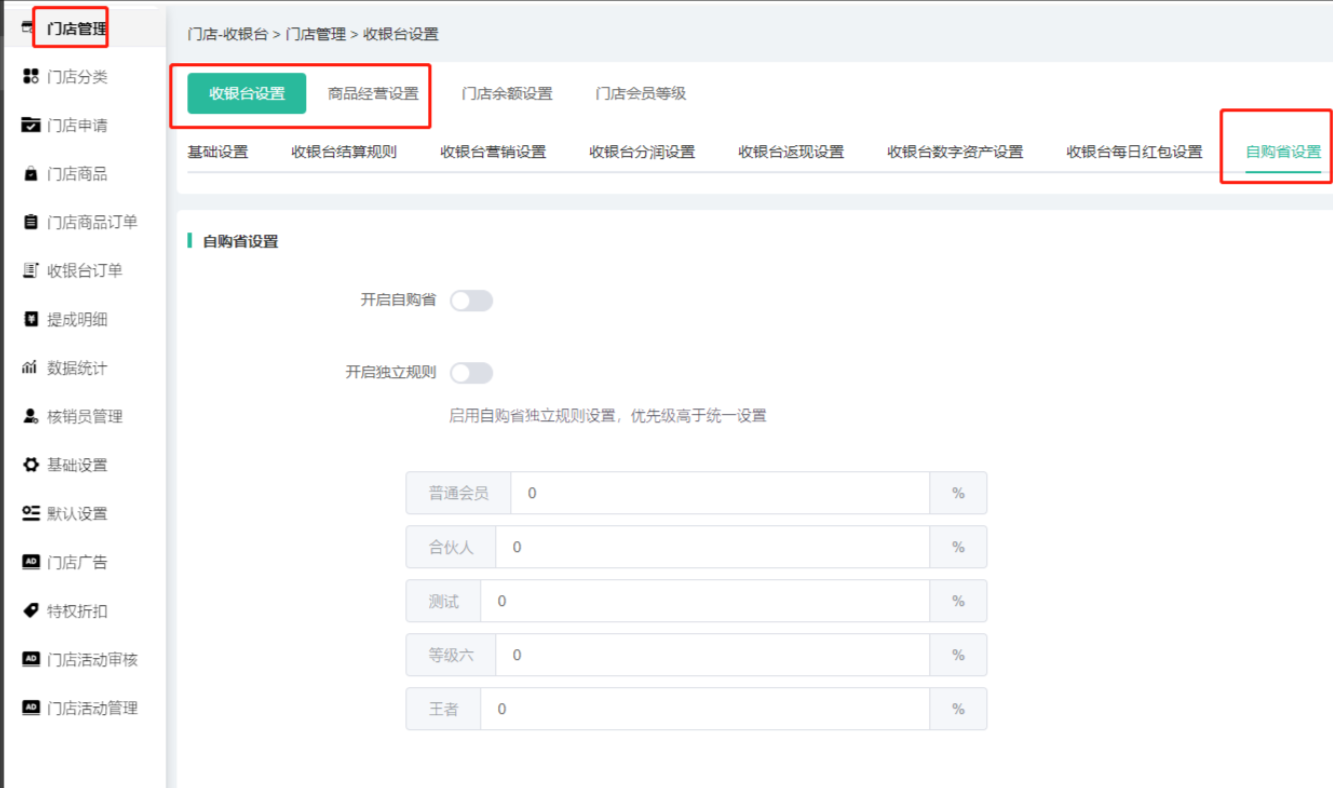1333x788 pixels.
Task: Click the 数据统计 chart icon
Action: coord(30,368)
